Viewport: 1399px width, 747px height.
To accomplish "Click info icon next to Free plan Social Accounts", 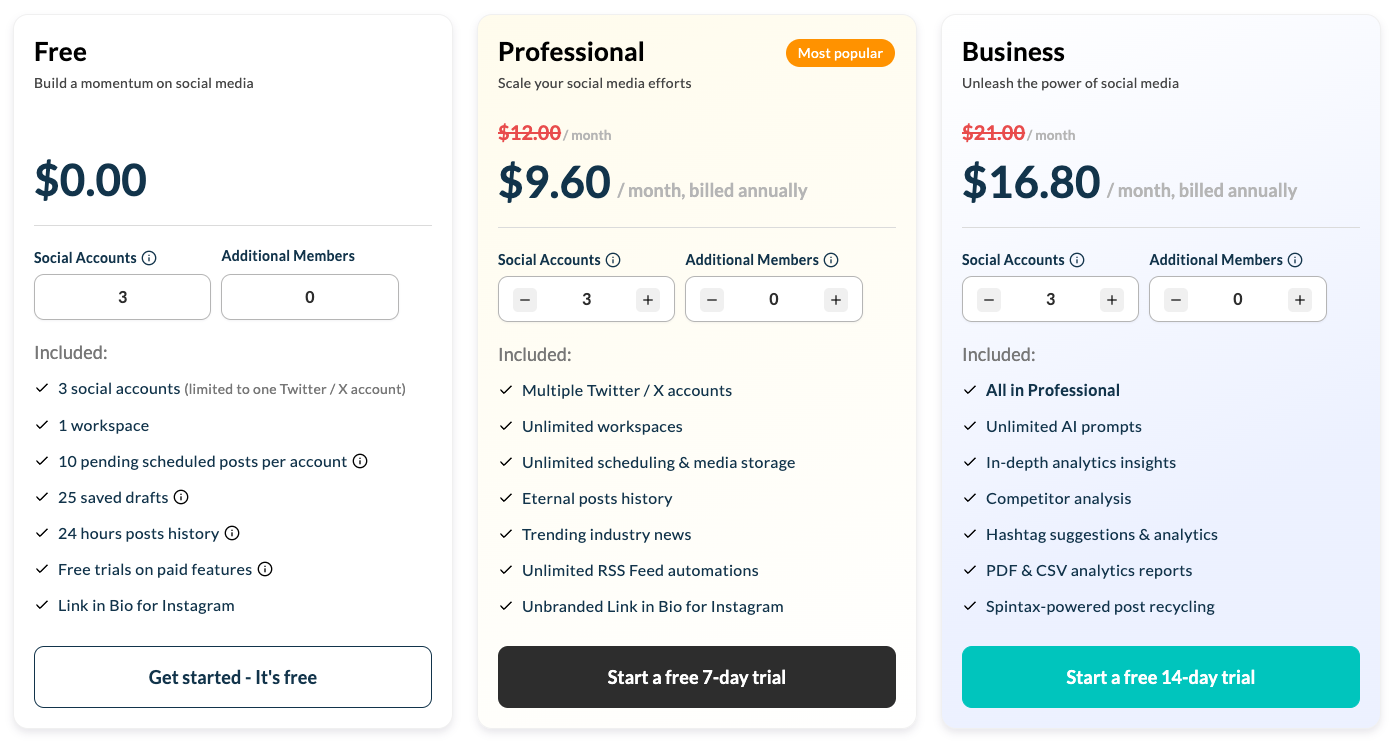I will pos(149,258).
